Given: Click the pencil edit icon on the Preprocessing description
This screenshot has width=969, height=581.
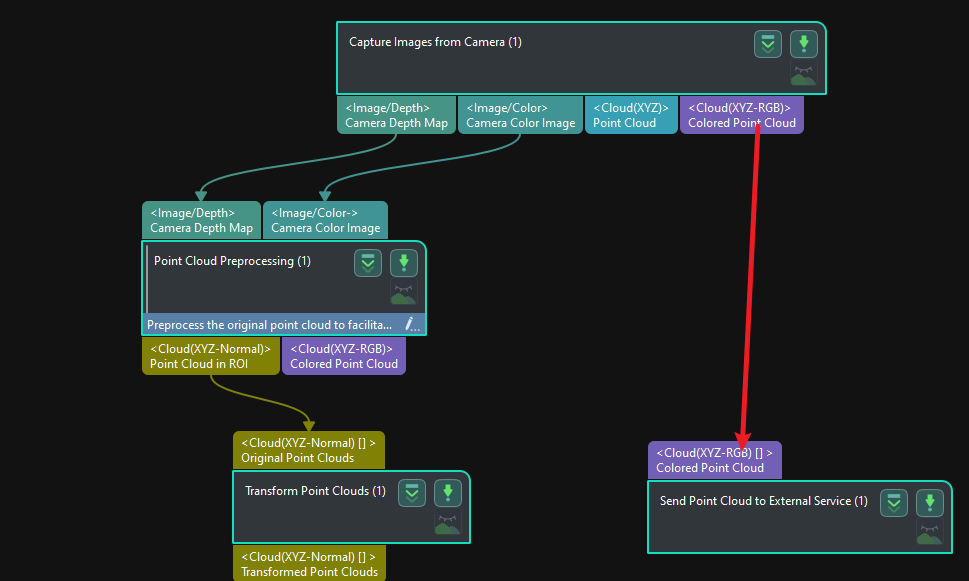Looking at the screenshot, I should coord(412,324).
